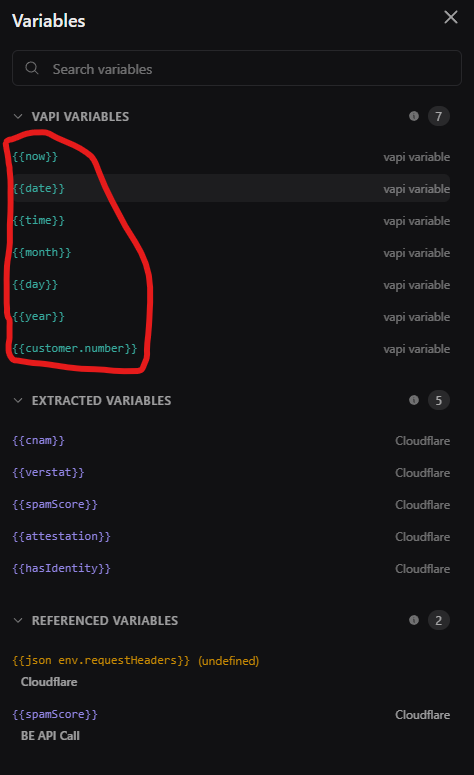This screenshot has height=775, width=474.
Task: Click the {{cnam}} extracted variable
Action: point(231,440)
